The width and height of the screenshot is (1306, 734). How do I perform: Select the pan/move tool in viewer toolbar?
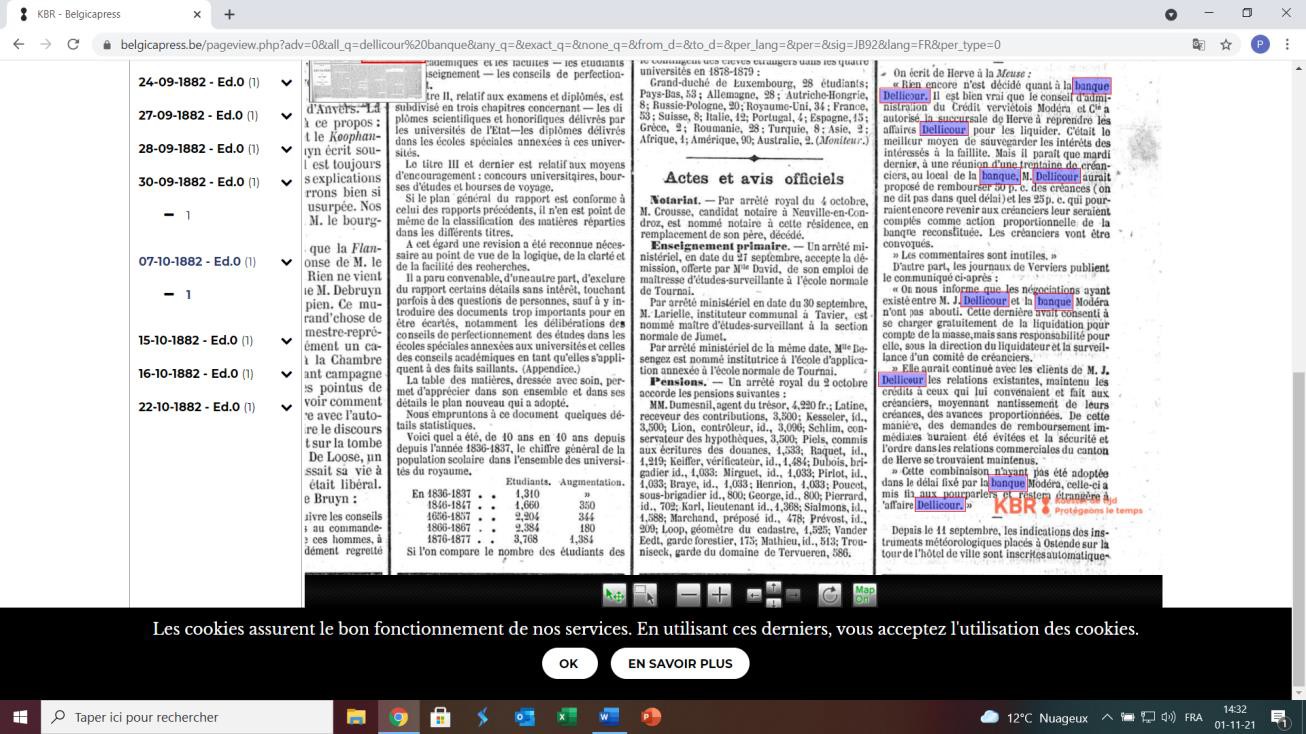[x=614, y=595]
